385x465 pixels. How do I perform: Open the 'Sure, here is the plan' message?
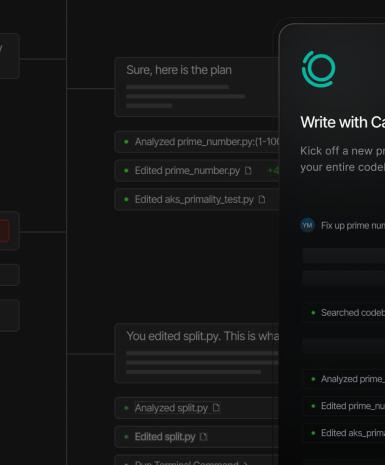pyautogui.click(x=197, y=87)
